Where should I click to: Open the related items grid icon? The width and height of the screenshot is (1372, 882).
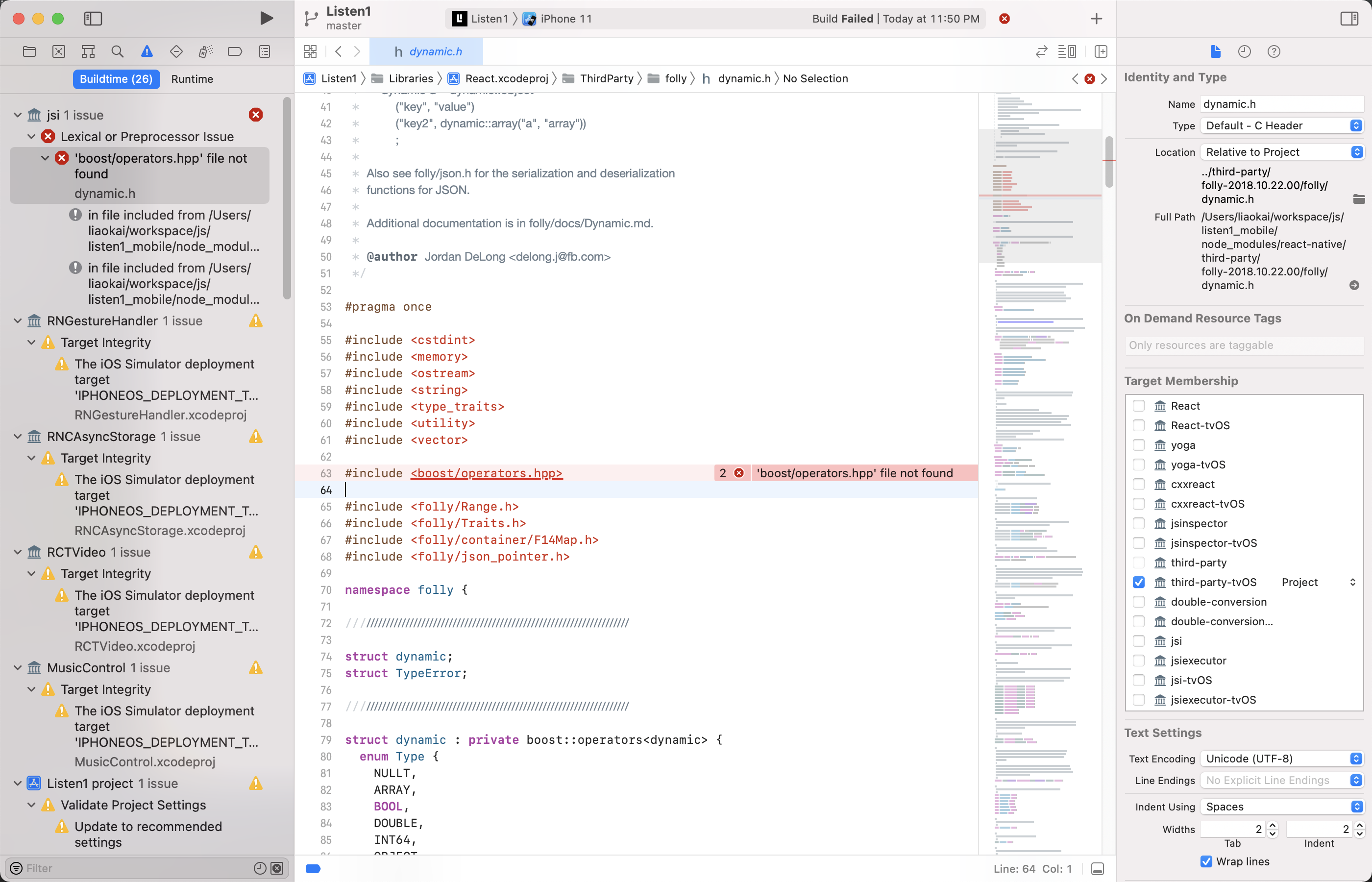pyautogui.click(x=310, y=51)
